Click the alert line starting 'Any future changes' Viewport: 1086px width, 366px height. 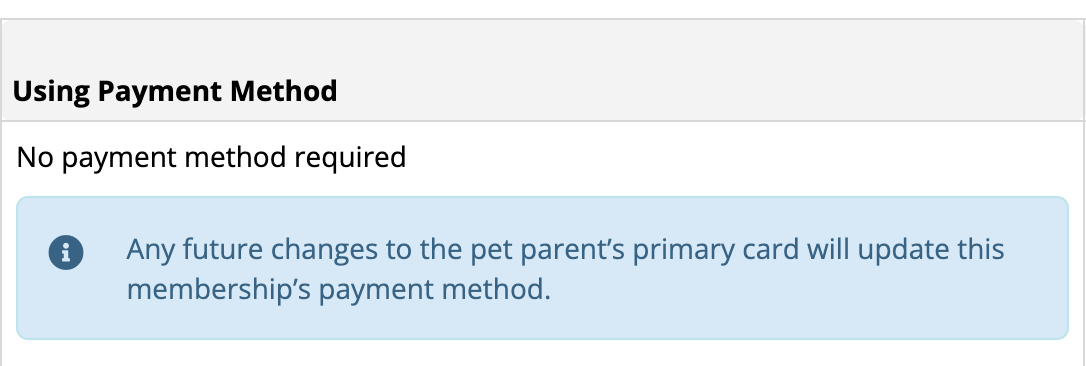pos(565,250)
